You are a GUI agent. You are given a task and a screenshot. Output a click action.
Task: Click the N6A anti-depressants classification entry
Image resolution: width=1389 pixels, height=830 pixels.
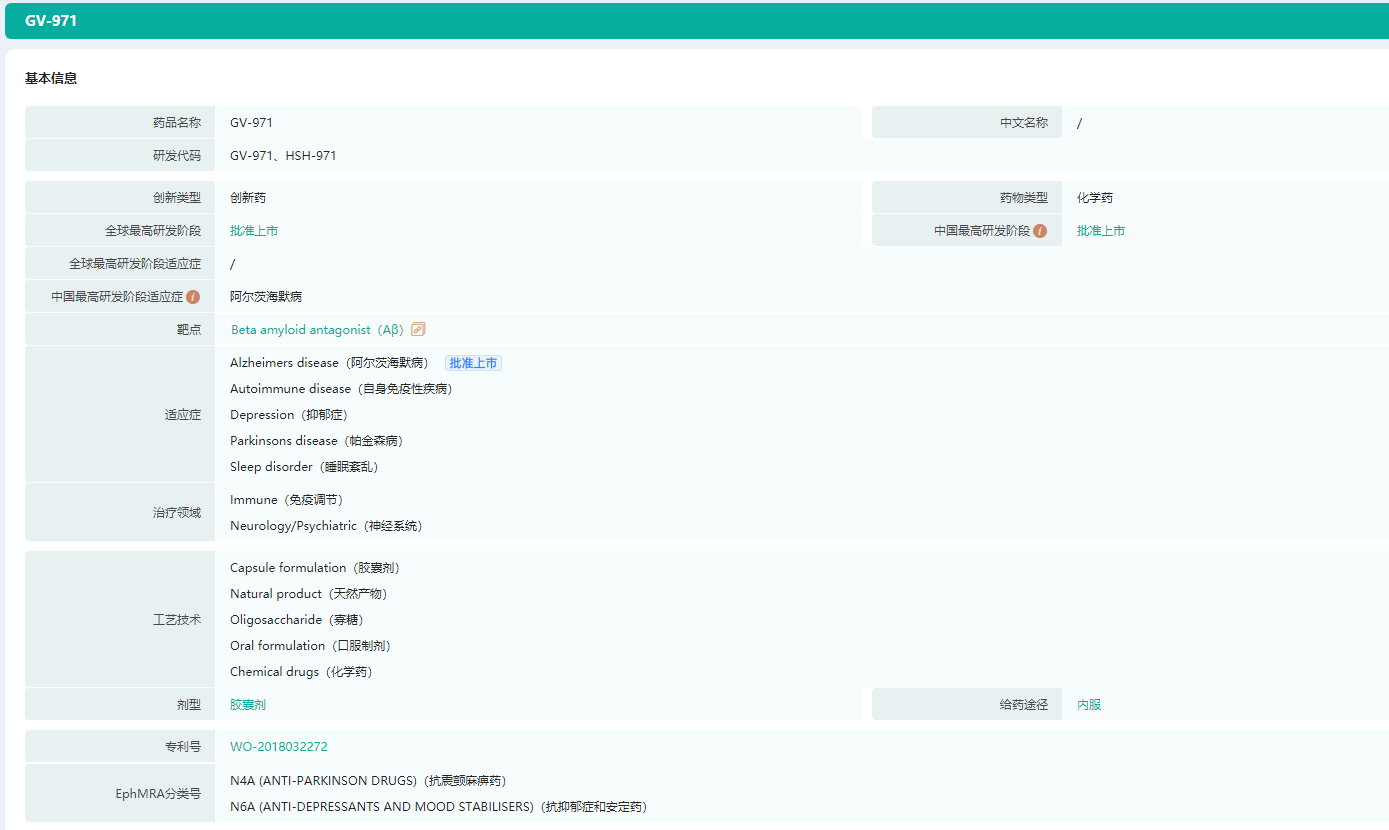(438, 807)
